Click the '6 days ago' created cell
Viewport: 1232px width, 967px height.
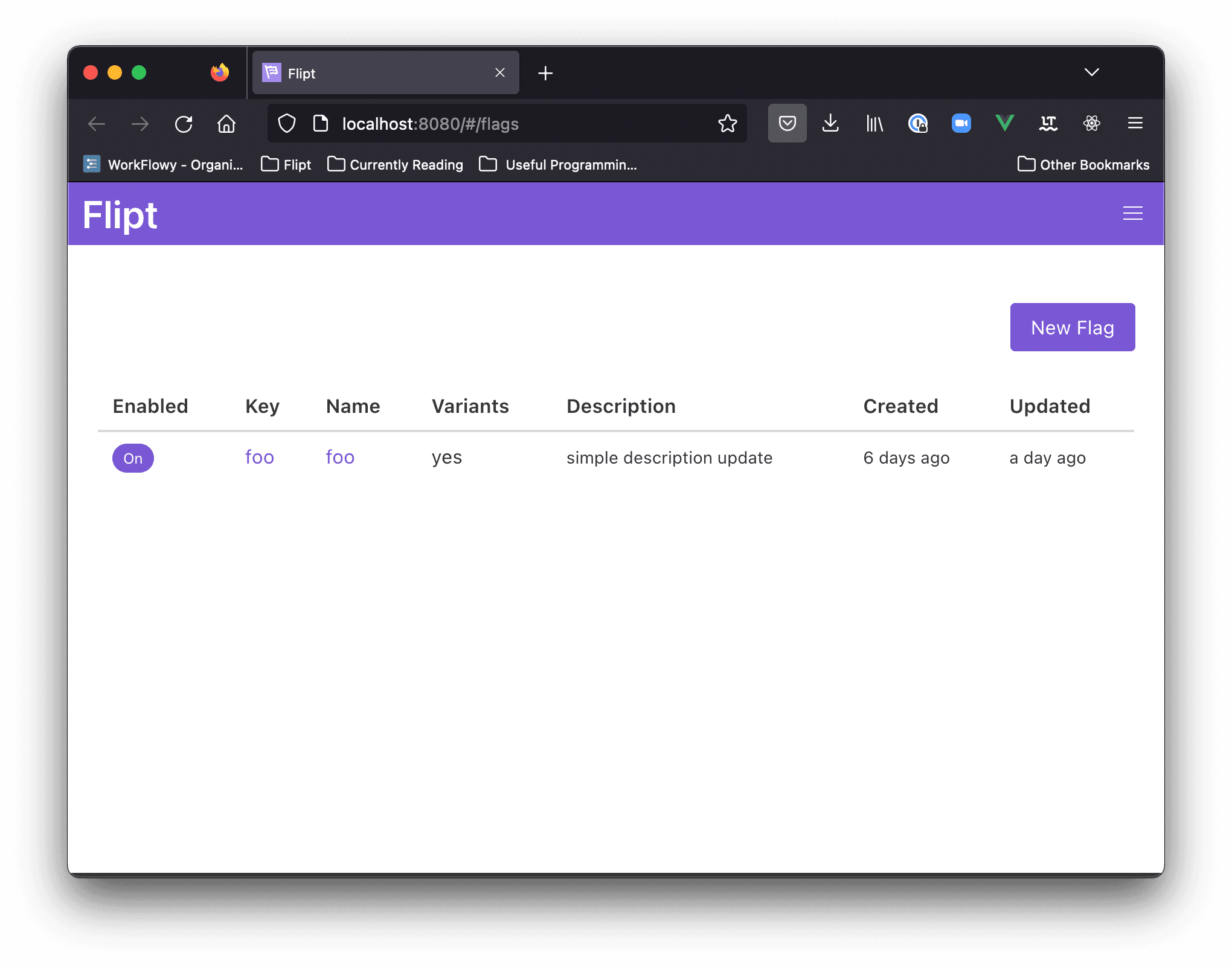(x=906, y=458)
